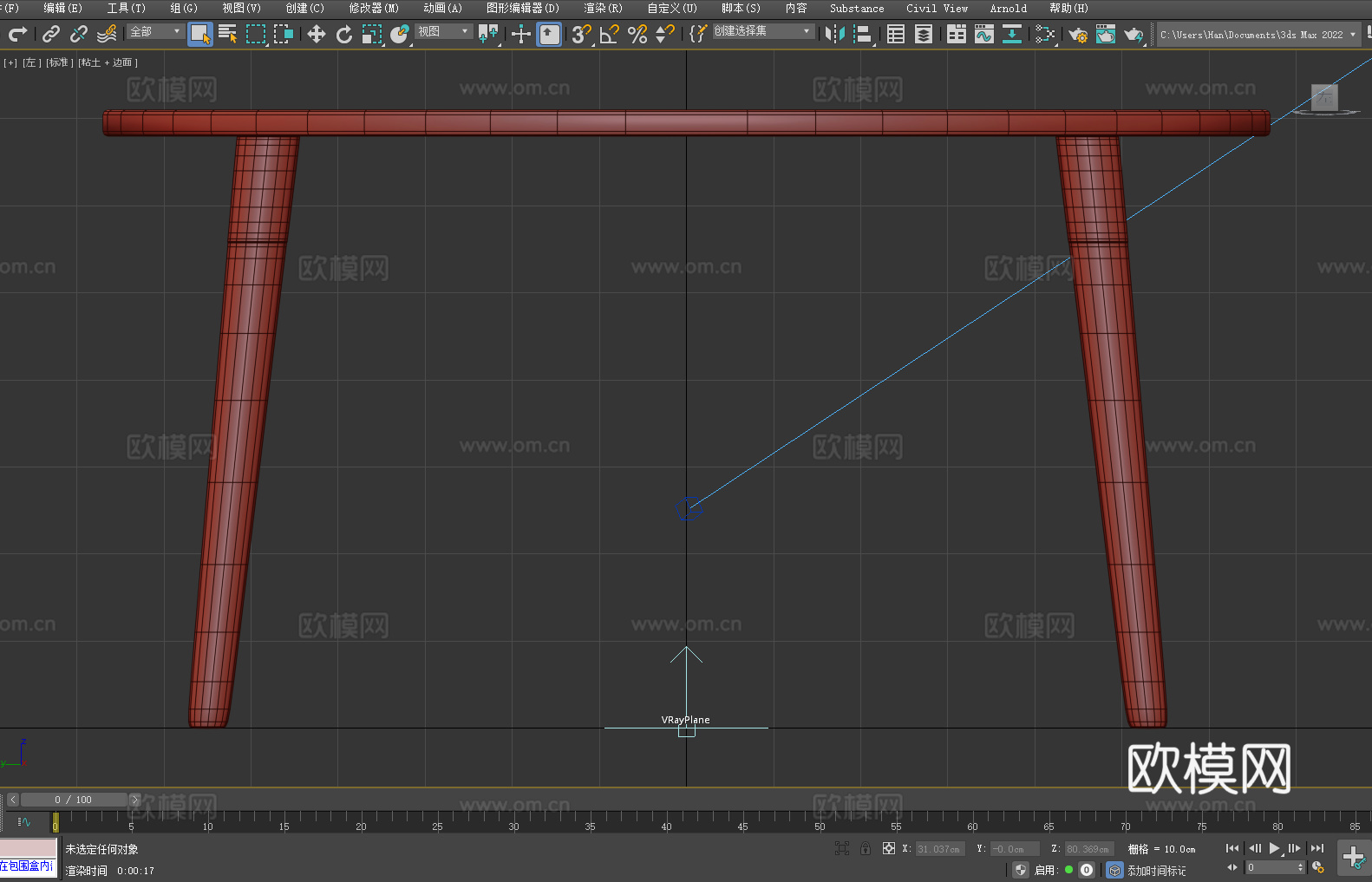Image resolution: width=1372 pixels, height=882 pixels.
Task: Step to previous frame
Action: click(x=1254, y=848)
